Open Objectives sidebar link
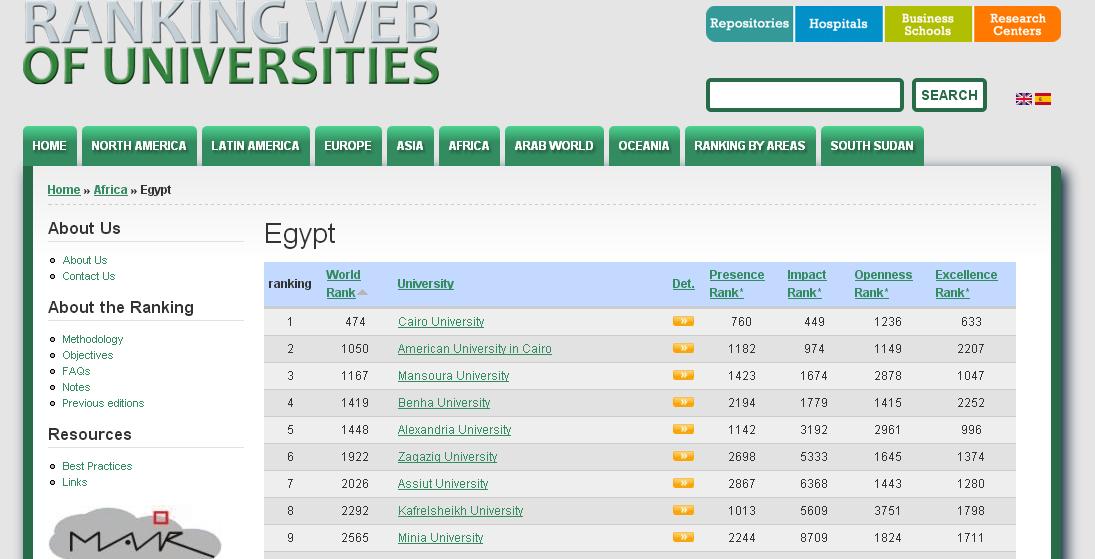Image resolution: width=1095 pixels, height=559 pixels. (87, 355)
